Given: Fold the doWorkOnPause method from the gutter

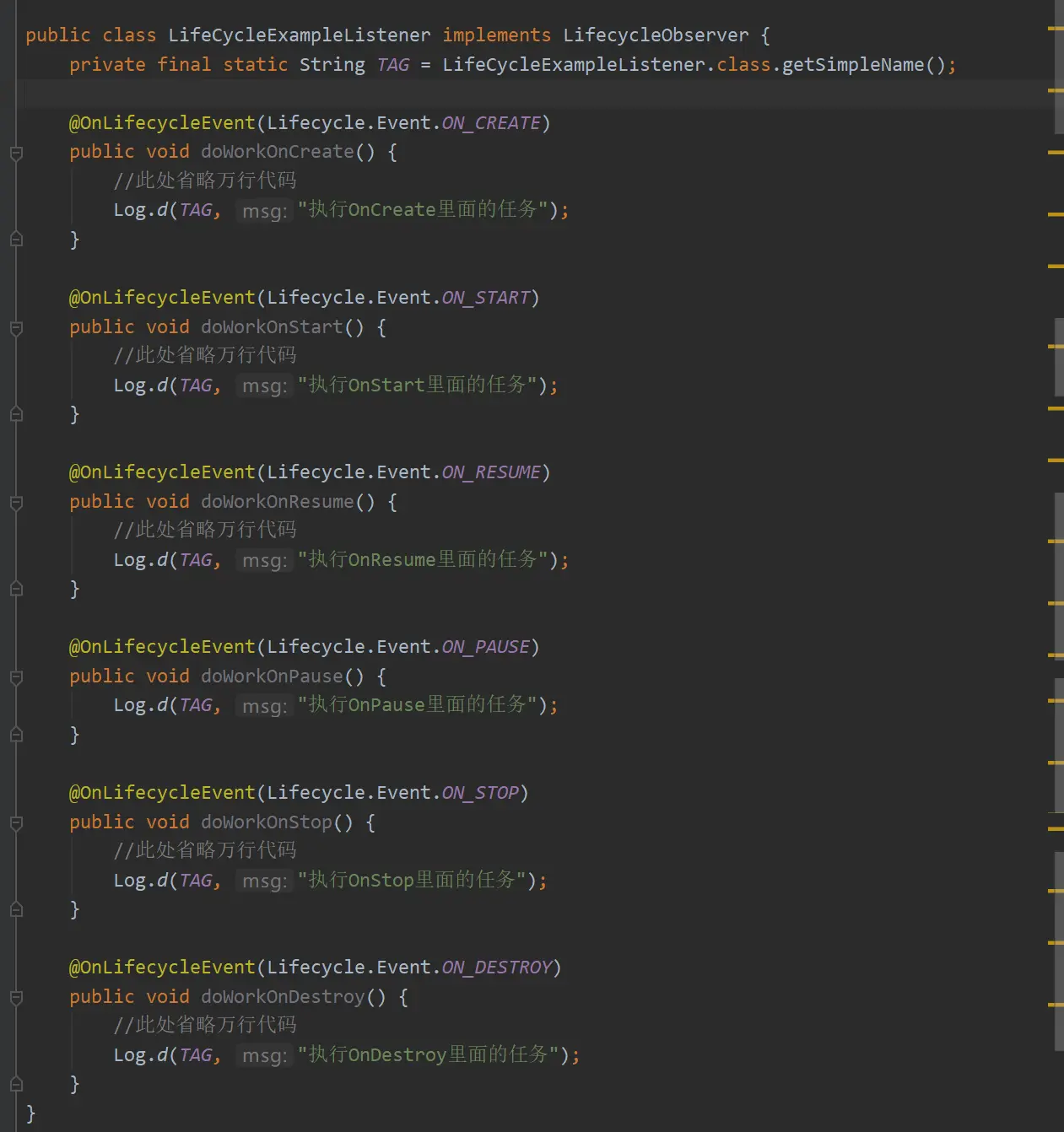Looking at the screenshot, I should (16, 677).
